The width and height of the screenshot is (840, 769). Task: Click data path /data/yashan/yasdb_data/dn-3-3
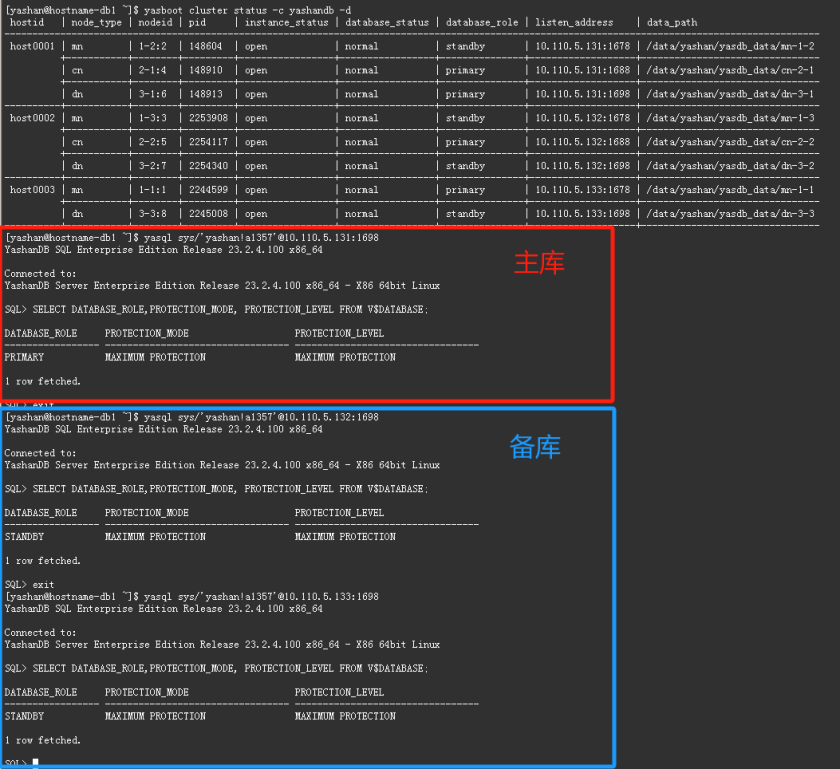pyautogui.click(x=731, y=213)
